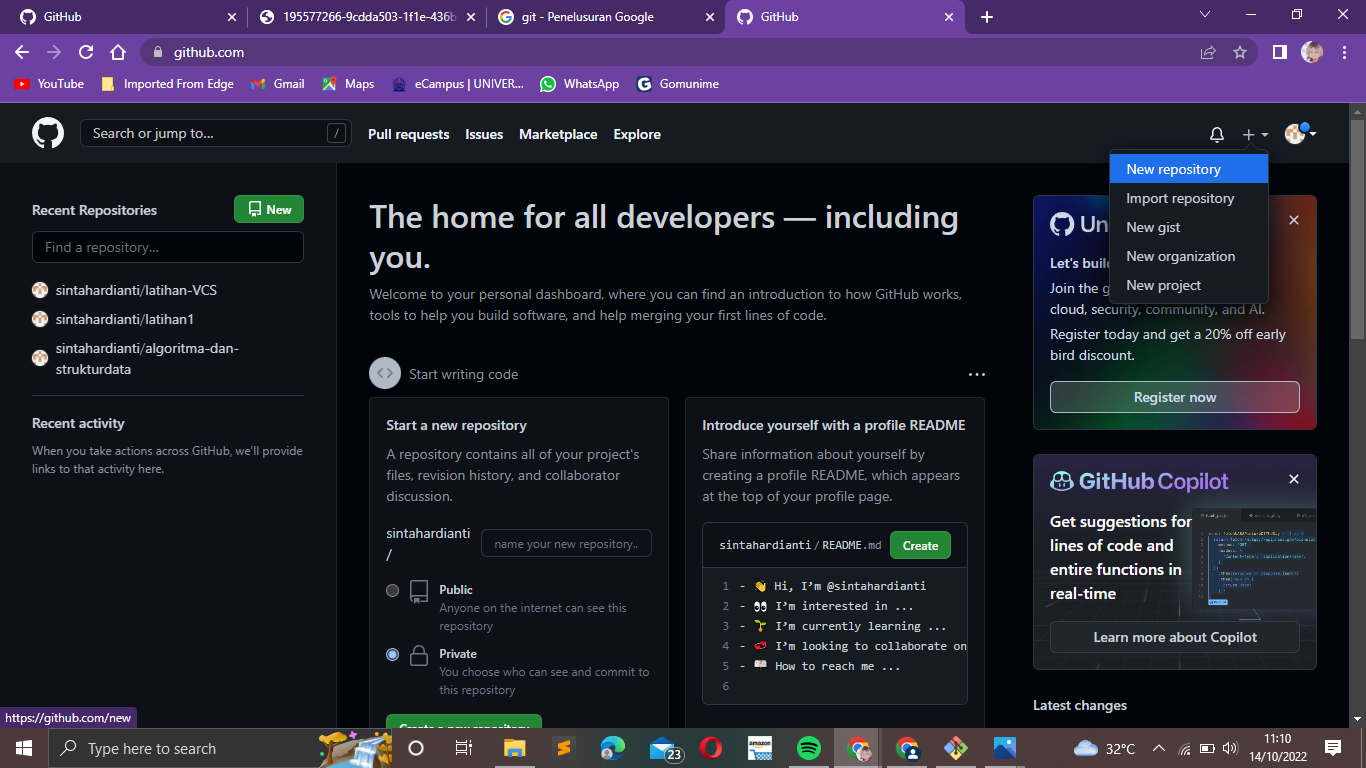Select the sintahardianti/latihan-VCS repository icon
The height and width of the screenshot is (768, 1366).
tap(40, 290)
